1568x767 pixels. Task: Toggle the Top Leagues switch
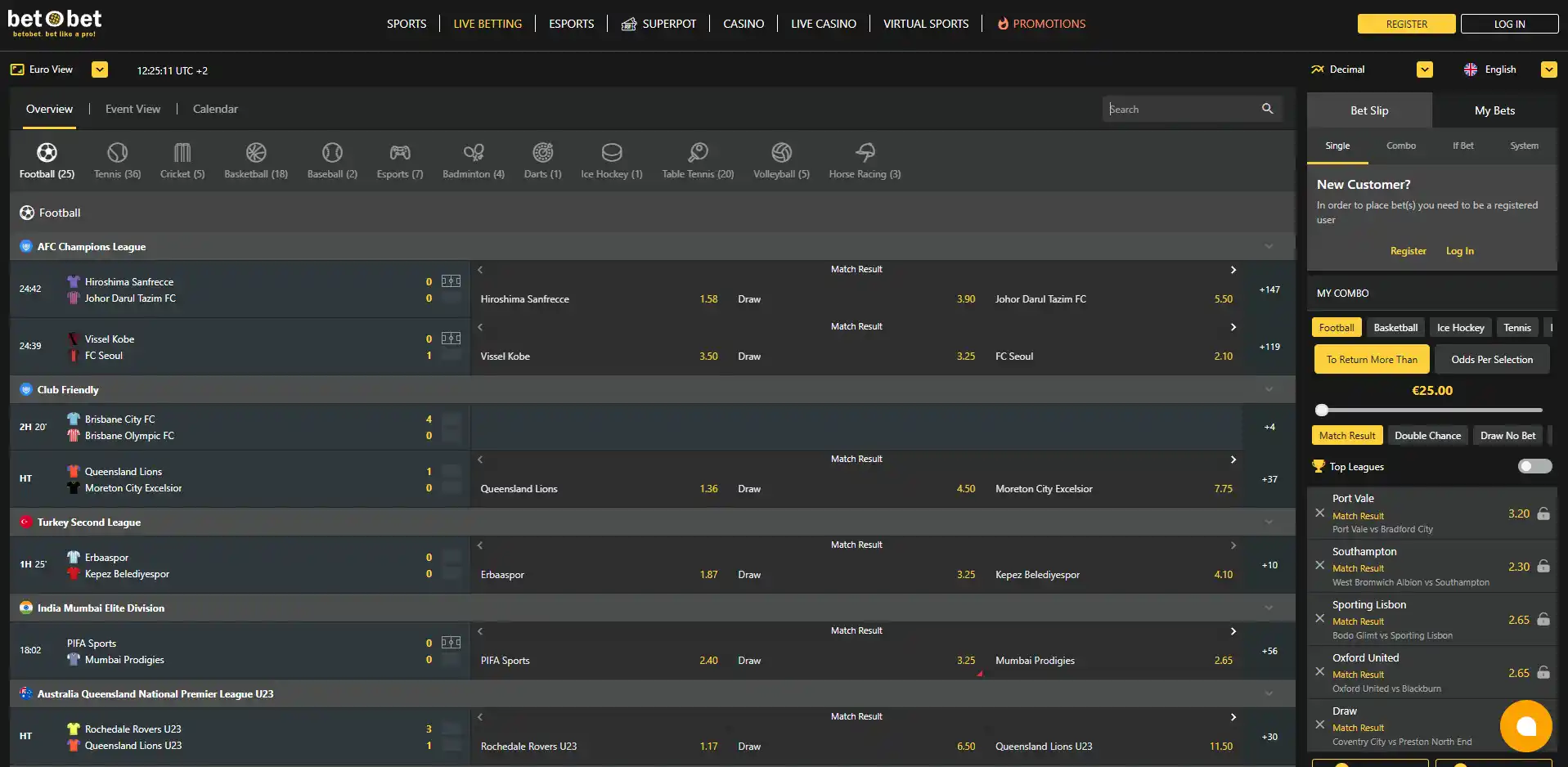point(1534,466)
